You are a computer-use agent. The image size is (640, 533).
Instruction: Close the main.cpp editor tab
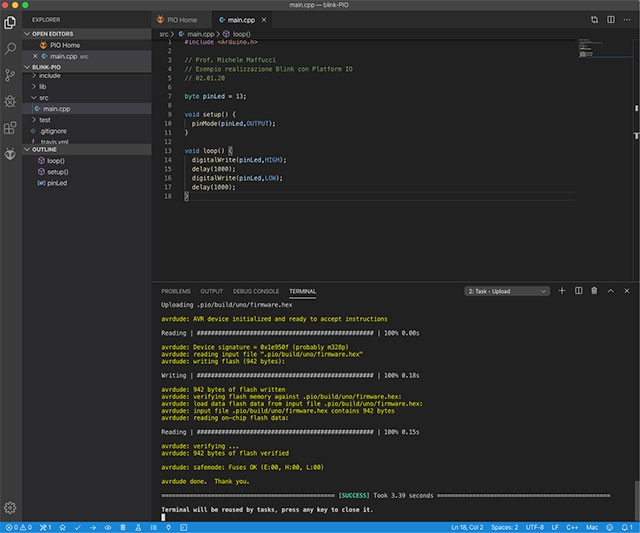[262, 19]
